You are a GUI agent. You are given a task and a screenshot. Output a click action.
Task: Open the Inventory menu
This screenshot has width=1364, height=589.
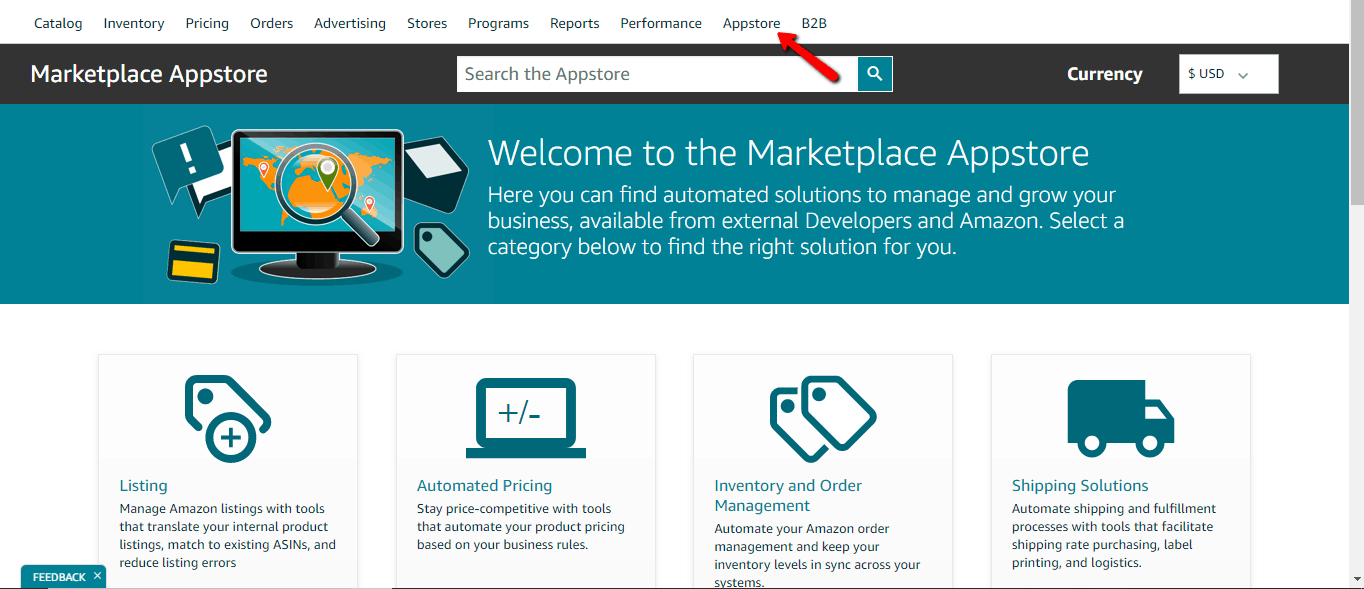point(133,22)
